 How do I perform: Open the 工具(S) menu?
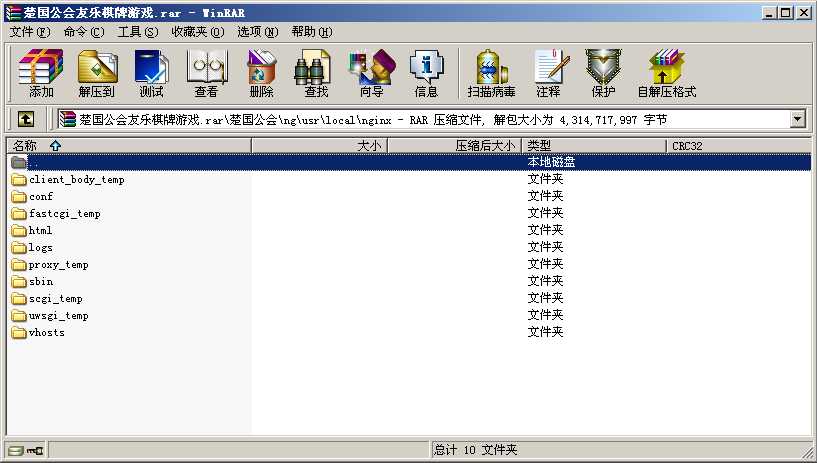[x=138, y=32]
